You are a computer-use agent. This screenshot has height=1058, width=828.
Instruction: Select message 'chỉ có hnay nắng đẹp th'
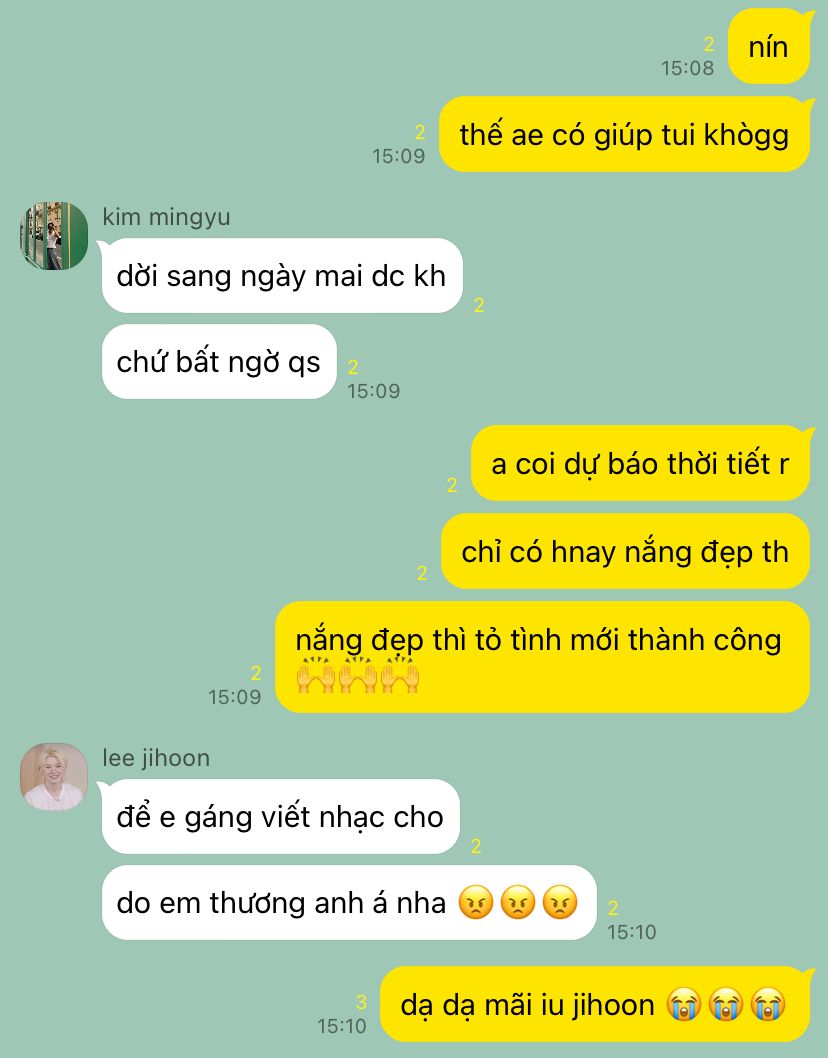(626, 551)
